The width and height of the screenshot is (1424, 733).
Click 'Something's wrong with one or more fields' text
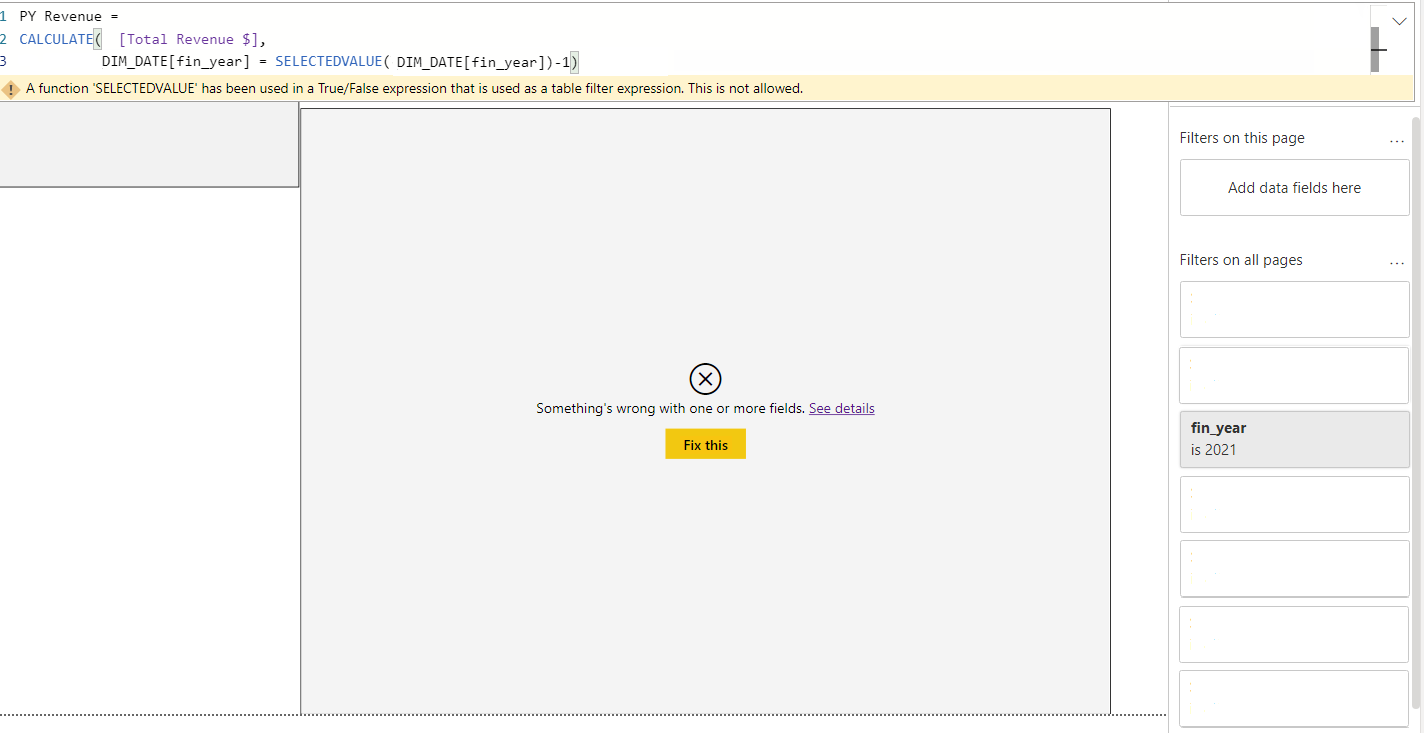(670, 408)
